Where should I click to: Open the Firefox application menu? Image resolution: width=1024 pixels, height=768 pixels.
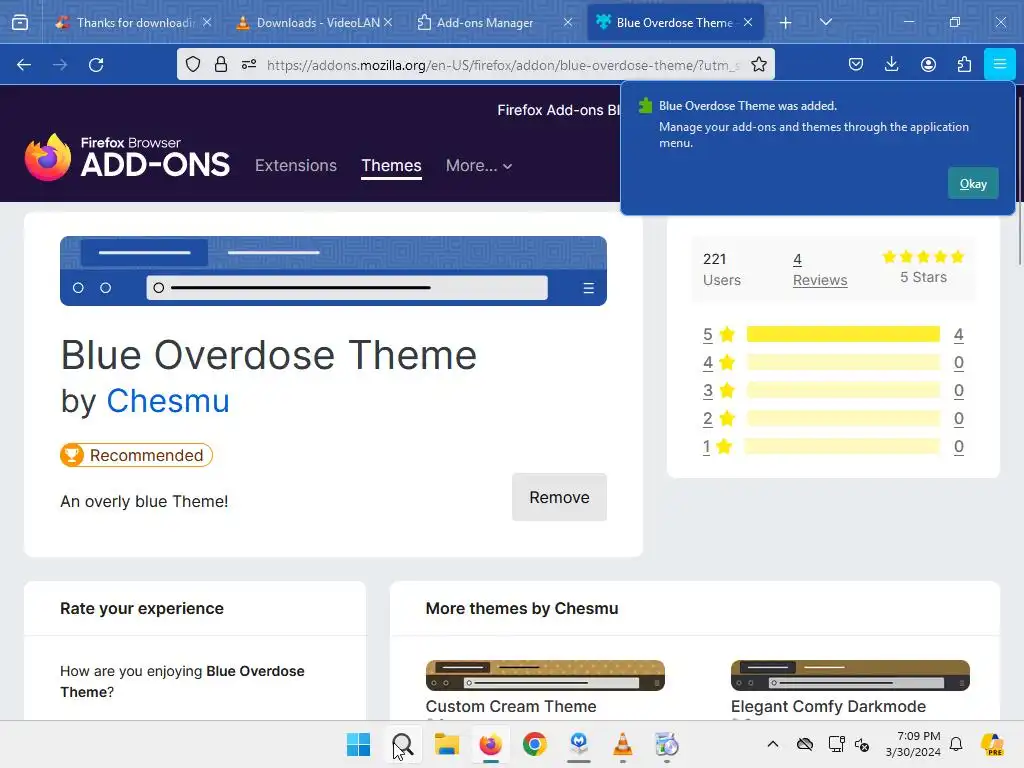[x=1000, y=64]
